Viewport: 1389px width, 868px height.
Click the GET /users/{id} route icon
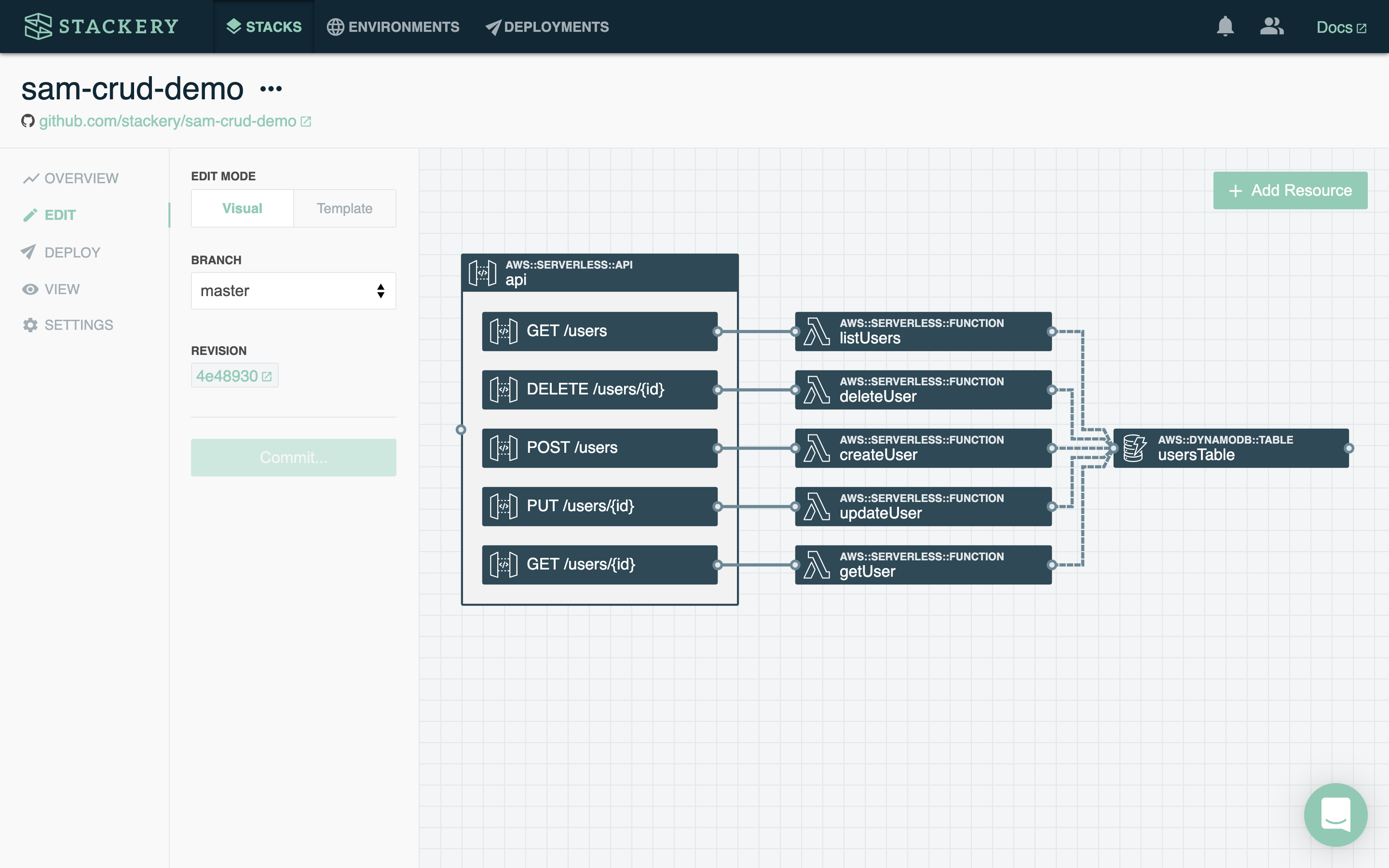click(x=504, y=565)
